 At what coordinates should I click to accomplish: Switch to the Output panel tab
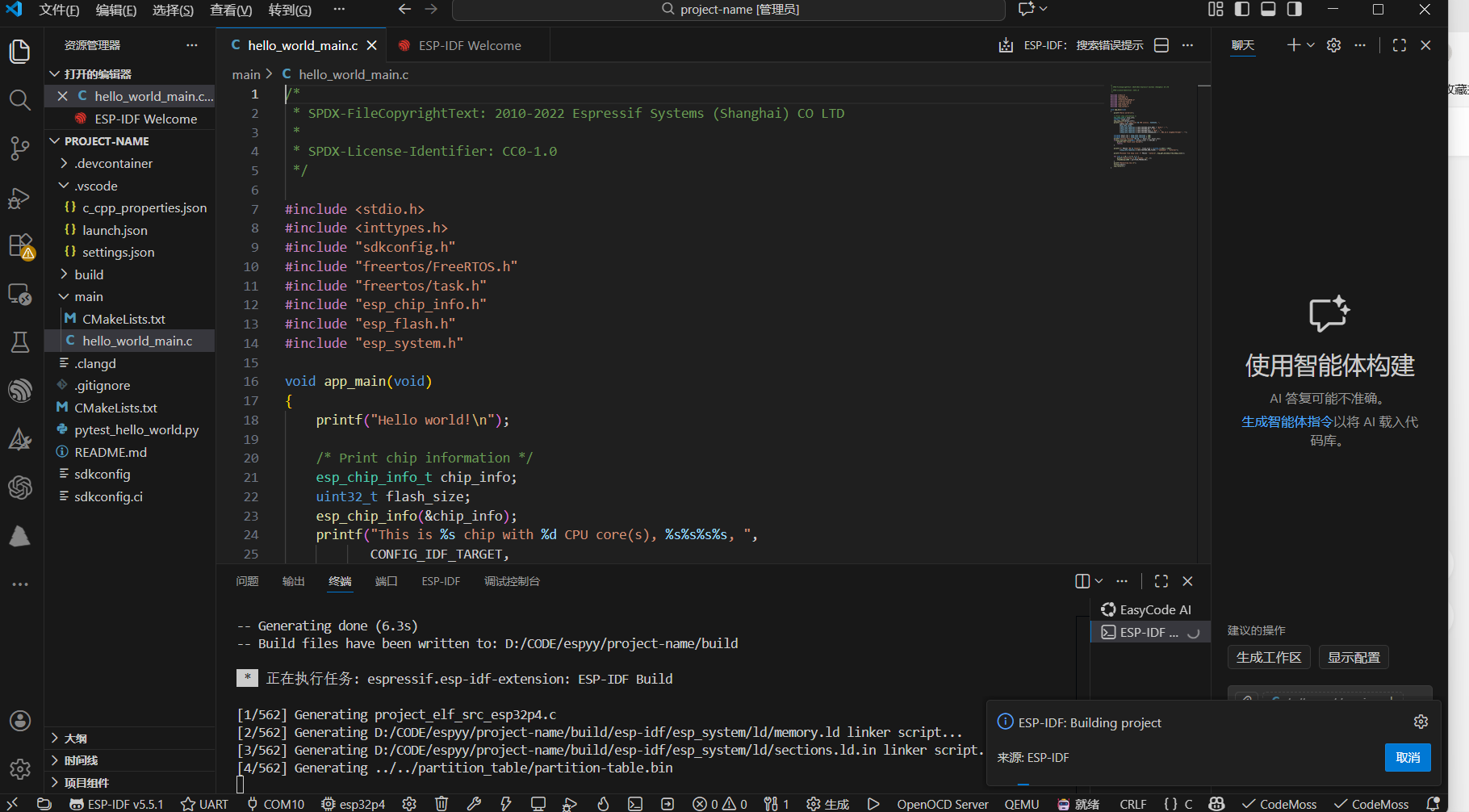tap(294, 581)
